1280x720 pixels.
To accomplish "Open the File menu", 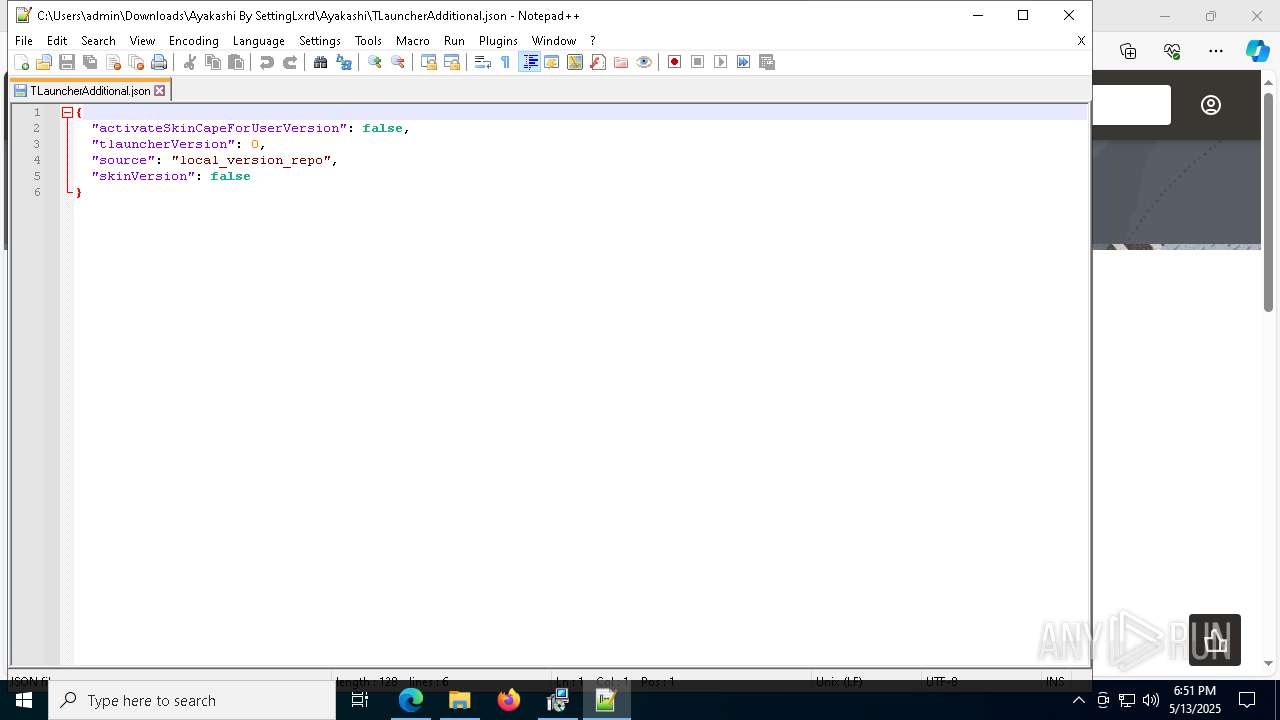I will coord(24,41).
